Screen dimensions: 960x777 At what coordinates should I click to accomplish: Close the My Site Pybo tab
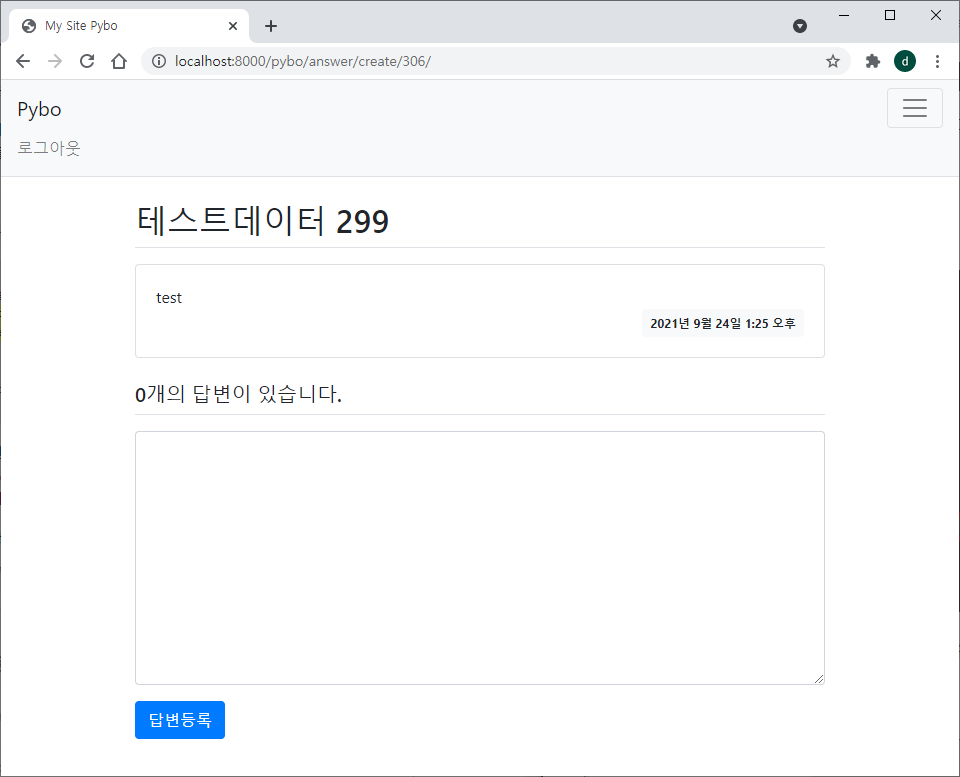click(233, 26)
